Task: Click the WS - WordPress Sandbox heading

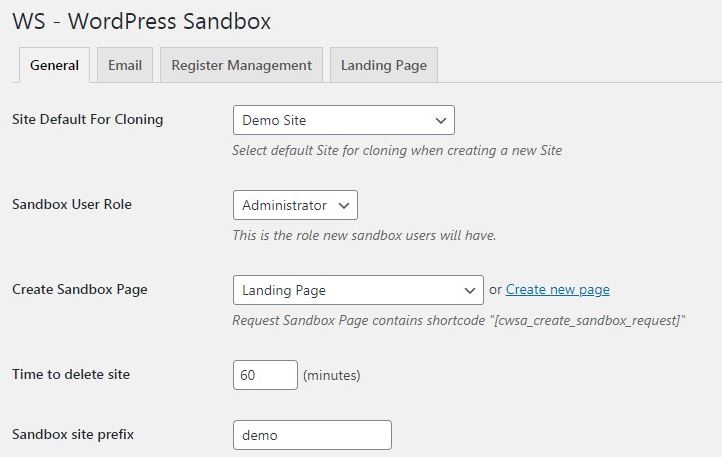Action: [x=141, y=21]
